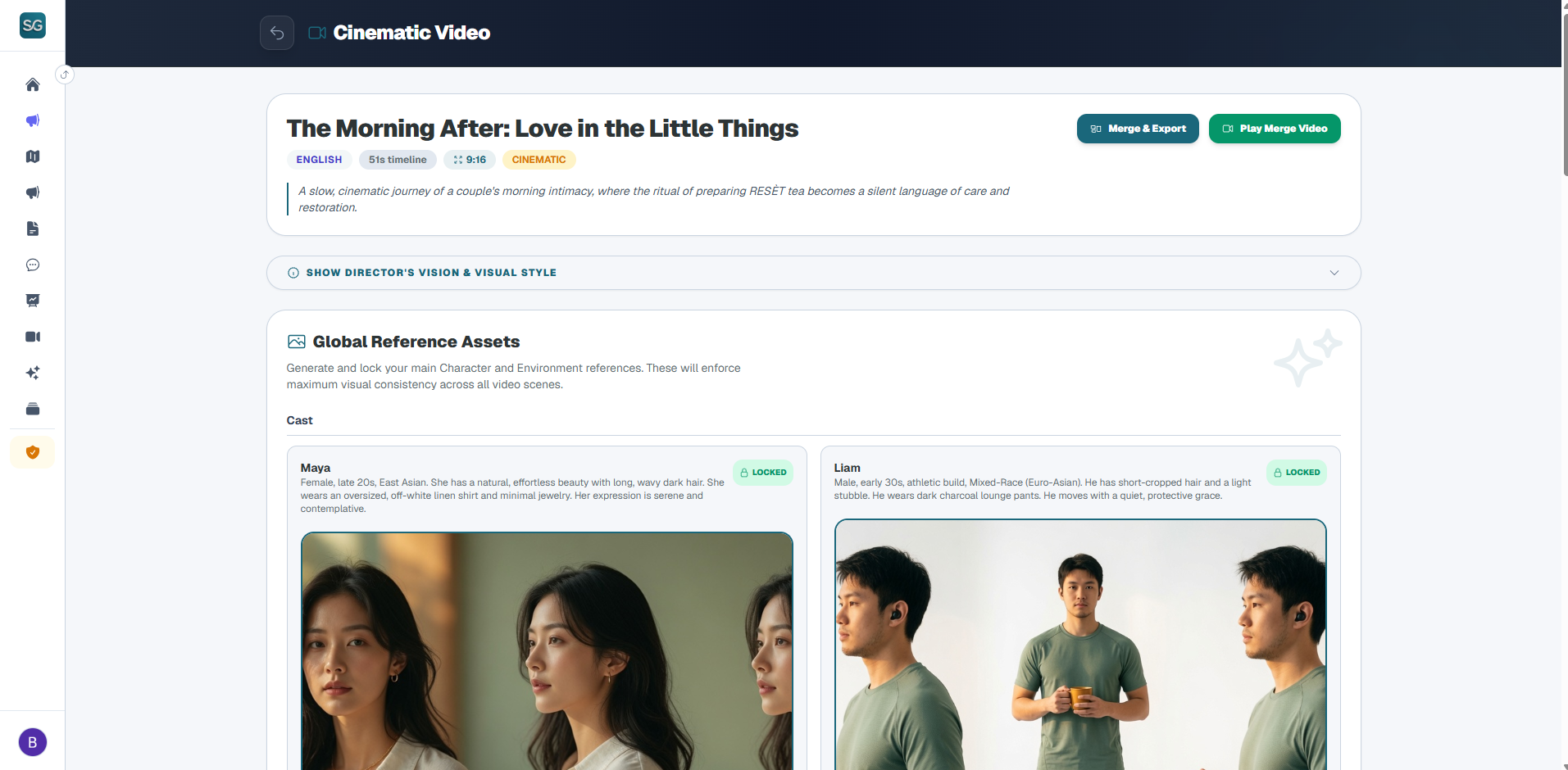Click the LOCKED badge on Liam's card
Viewport: 1568px width, 770px height.
[x=1297, y=473]
